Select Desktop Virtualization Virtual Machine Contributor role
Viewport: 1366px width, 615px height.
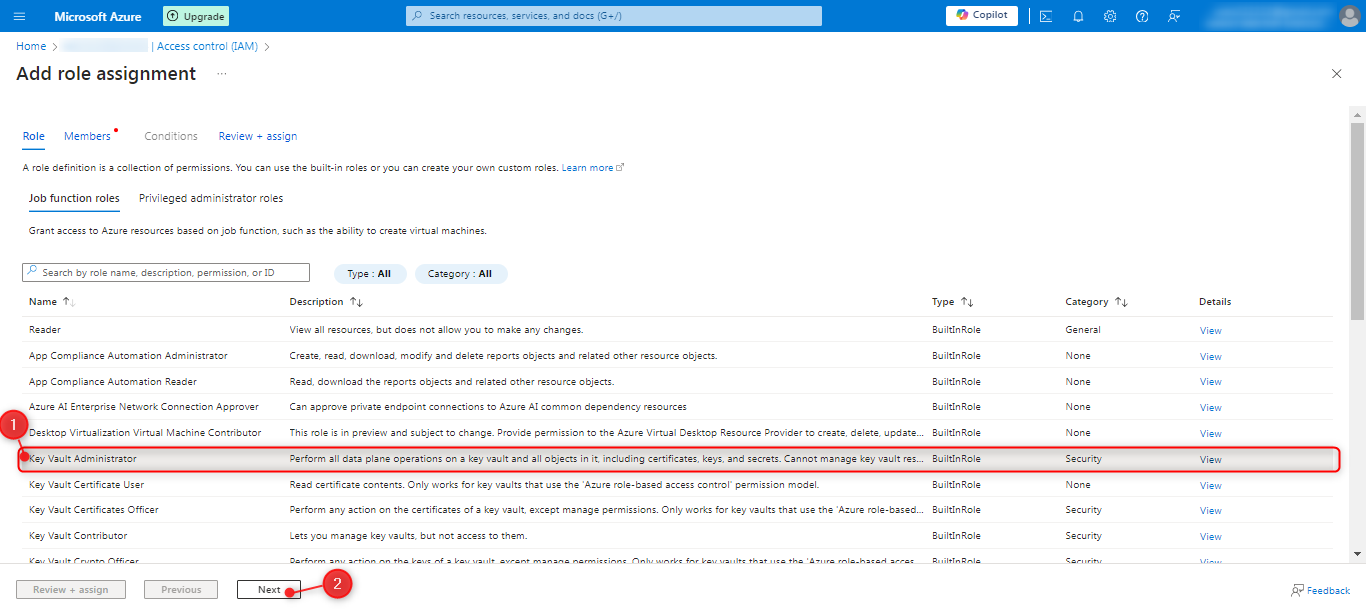tap(677, 433)
